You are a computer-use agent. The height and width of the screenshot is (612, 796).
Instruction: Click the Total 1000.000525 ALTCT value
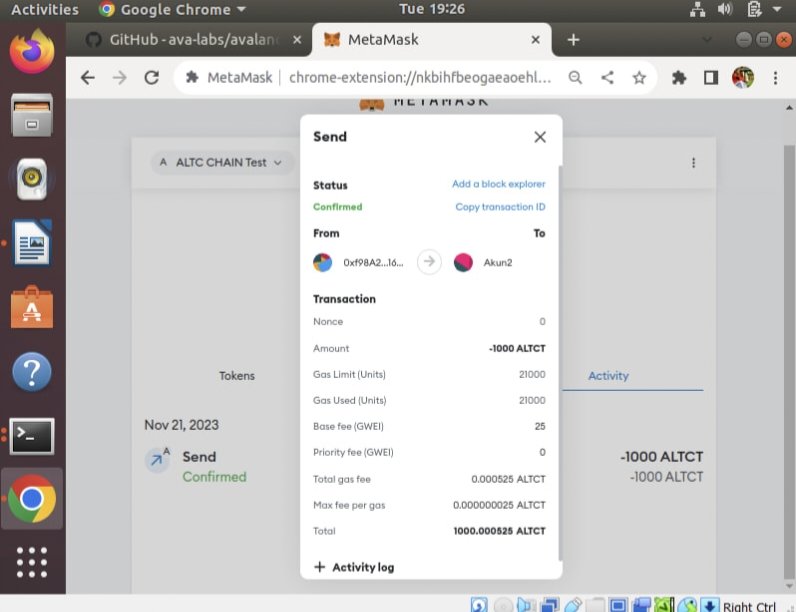500,531
